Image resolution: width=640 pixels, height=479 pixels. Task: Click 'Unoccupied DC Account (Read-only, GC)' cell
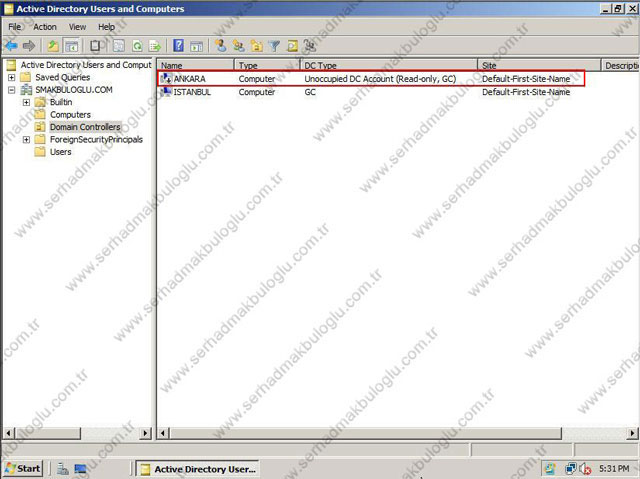[380, 79]
